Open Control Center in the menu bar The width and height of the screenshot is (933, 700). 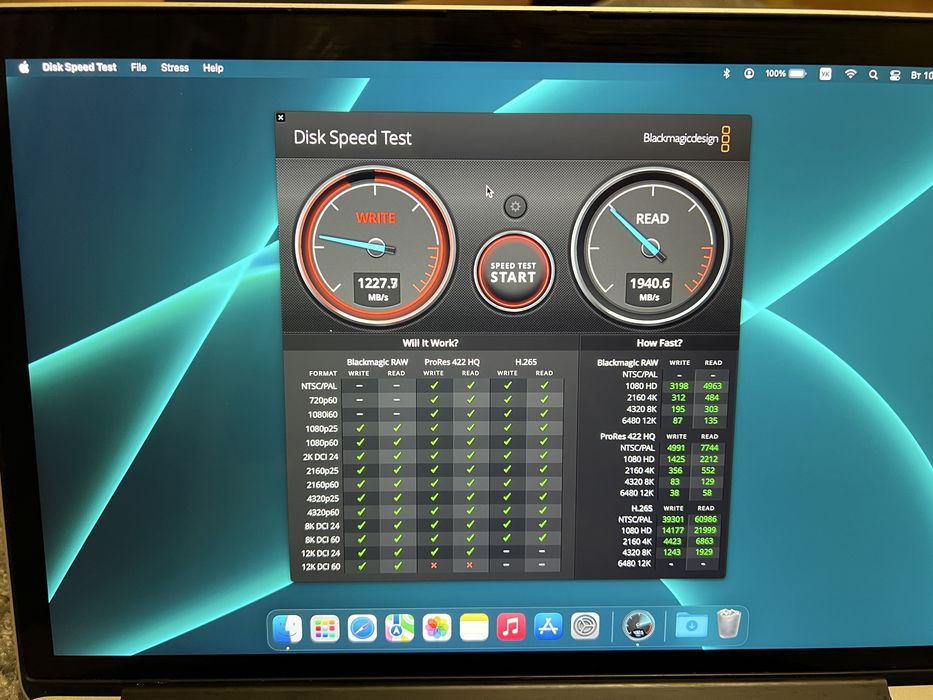click(x=894, y=75)
